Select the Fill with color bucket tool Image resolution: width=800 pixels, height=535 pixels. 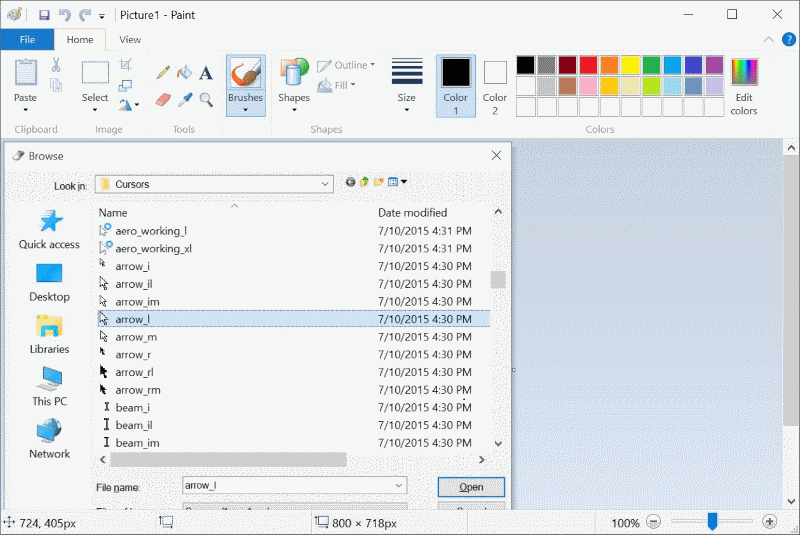pyautogui.click(x=185, y=72)
